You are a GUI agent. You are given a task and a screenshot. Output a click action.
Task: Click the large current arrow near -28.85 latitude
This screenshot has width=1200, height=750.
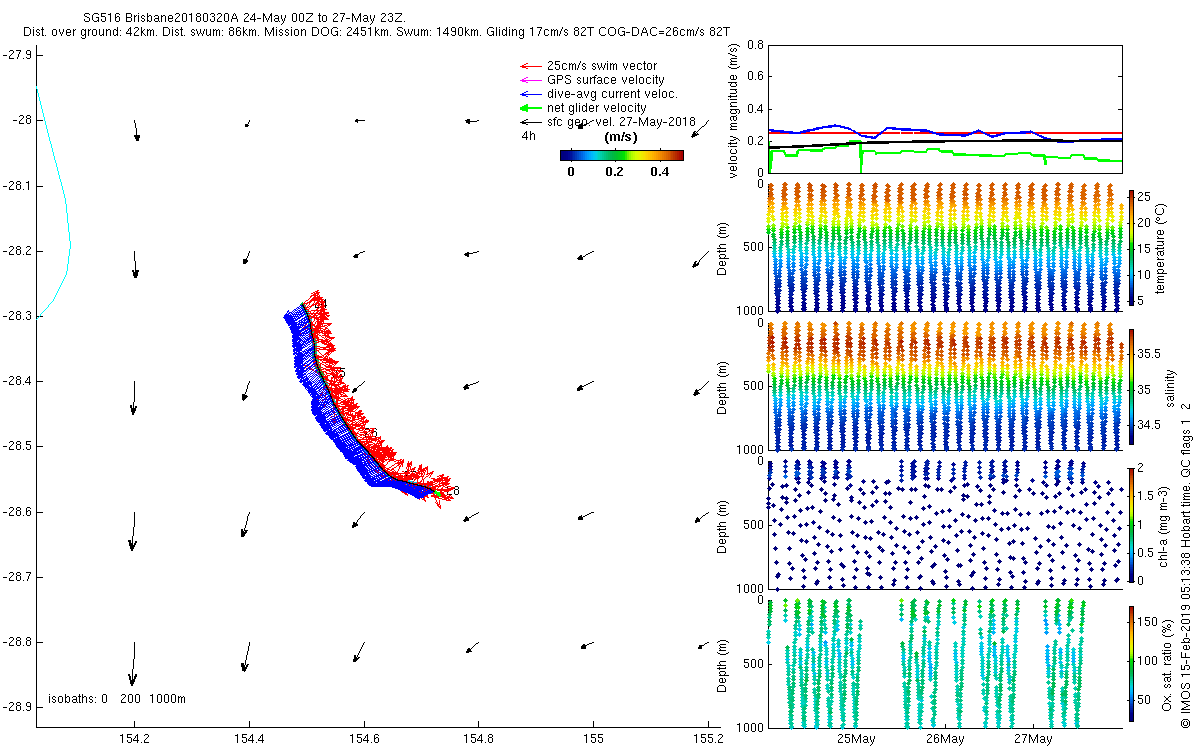[x=132, y=664]
